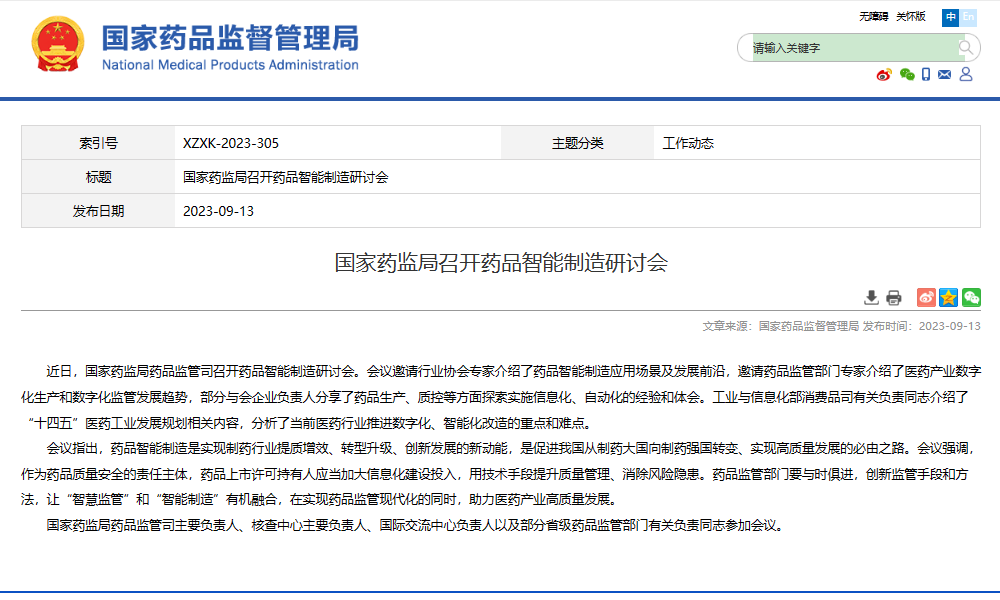Click the NMPA national emblem logo
The width and height of the screenshot is (1000, 600).
(58, 43)
